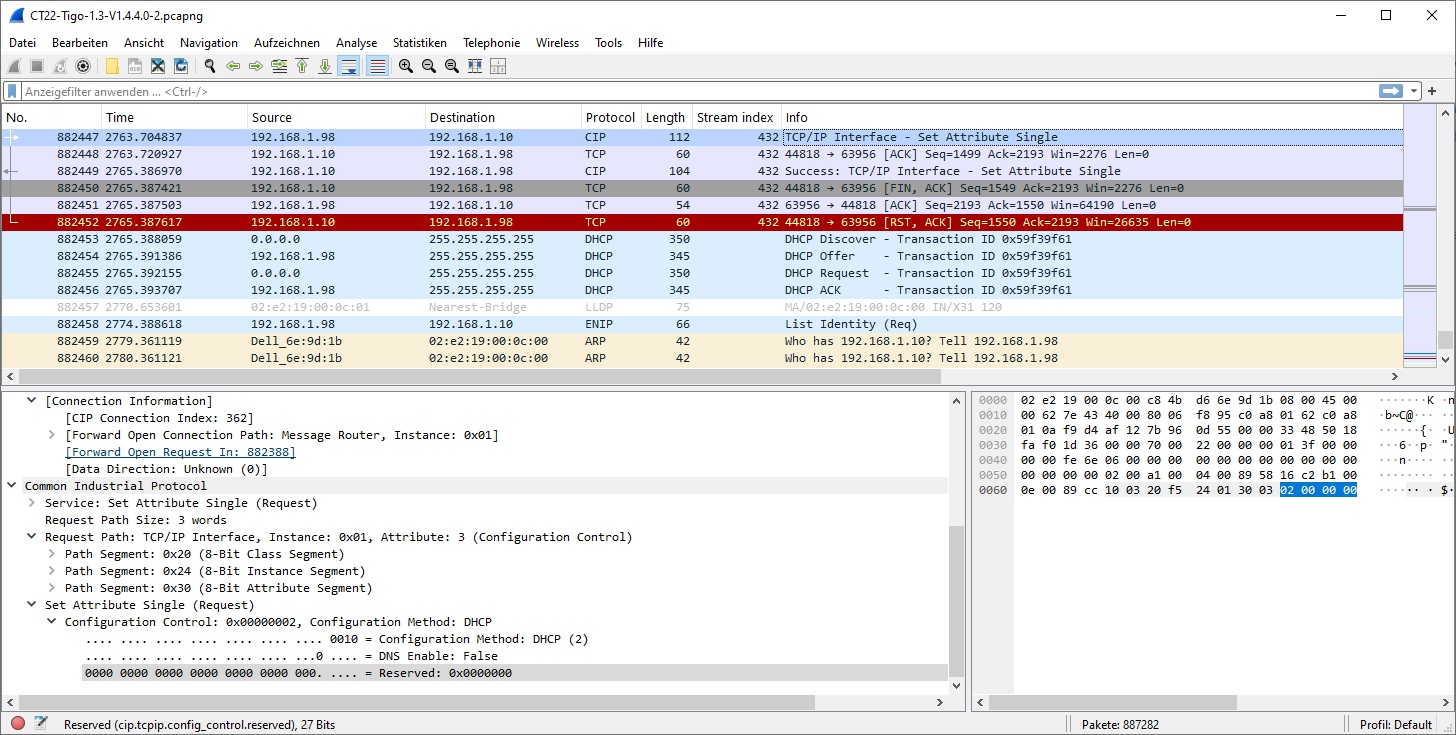Click the open capture file folder icon

tap(112, 66)
